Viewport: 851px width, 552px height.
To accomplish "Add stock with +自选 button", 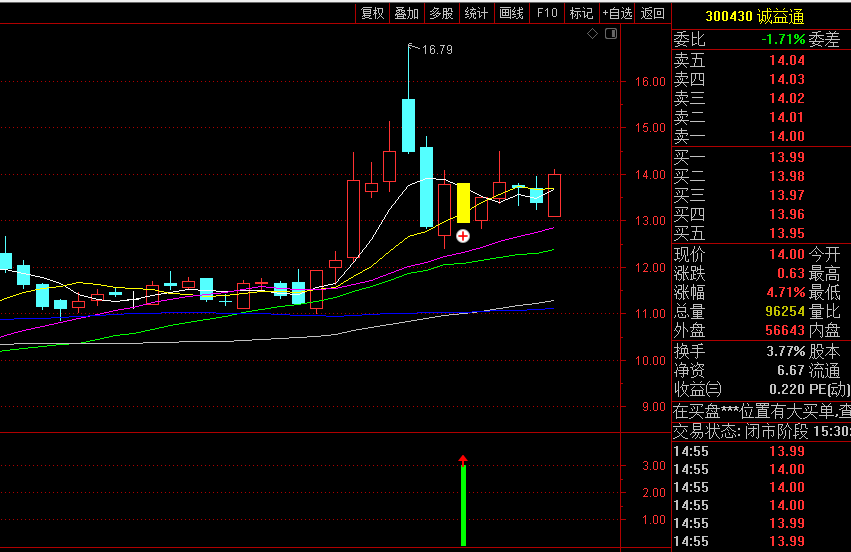I will pyautogui.click(x=617, y=13).
